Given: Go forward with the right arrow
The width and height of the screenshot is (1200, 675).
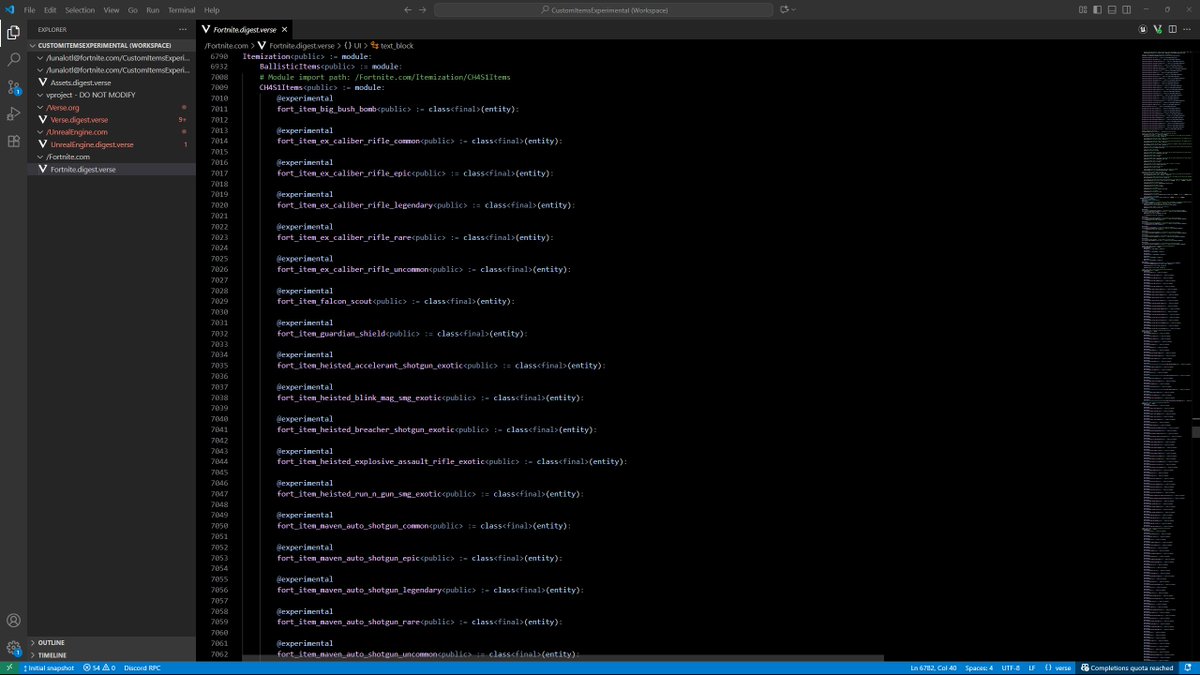Looking at the screenshot, I should point(423,9).
